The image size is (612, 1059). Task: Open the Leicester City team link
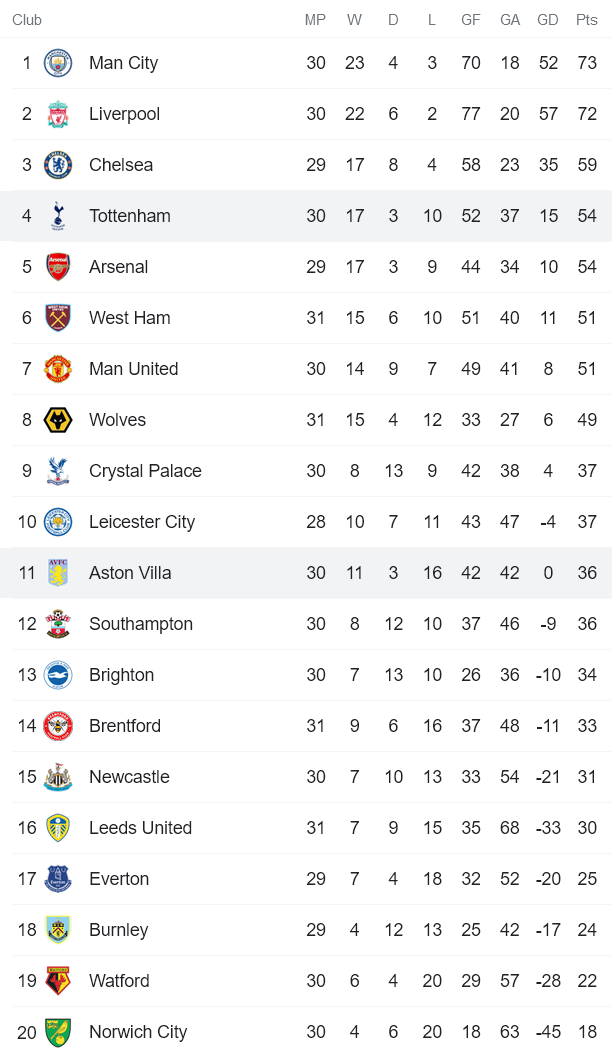pos(141,522)
